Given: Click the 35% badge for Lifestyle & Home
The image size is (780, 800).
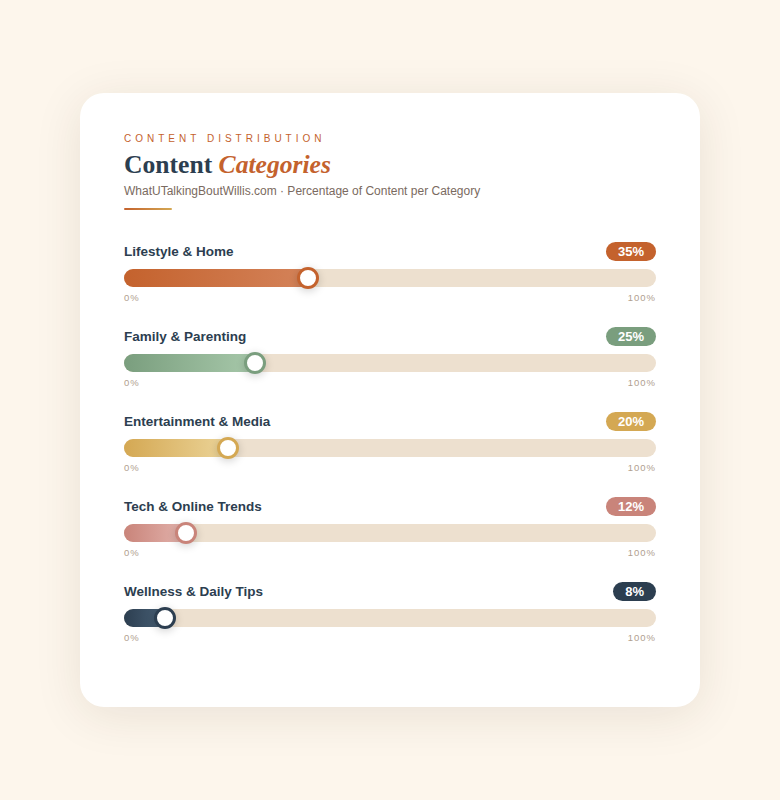Looking at the screenshot, I should coord(630,252).
